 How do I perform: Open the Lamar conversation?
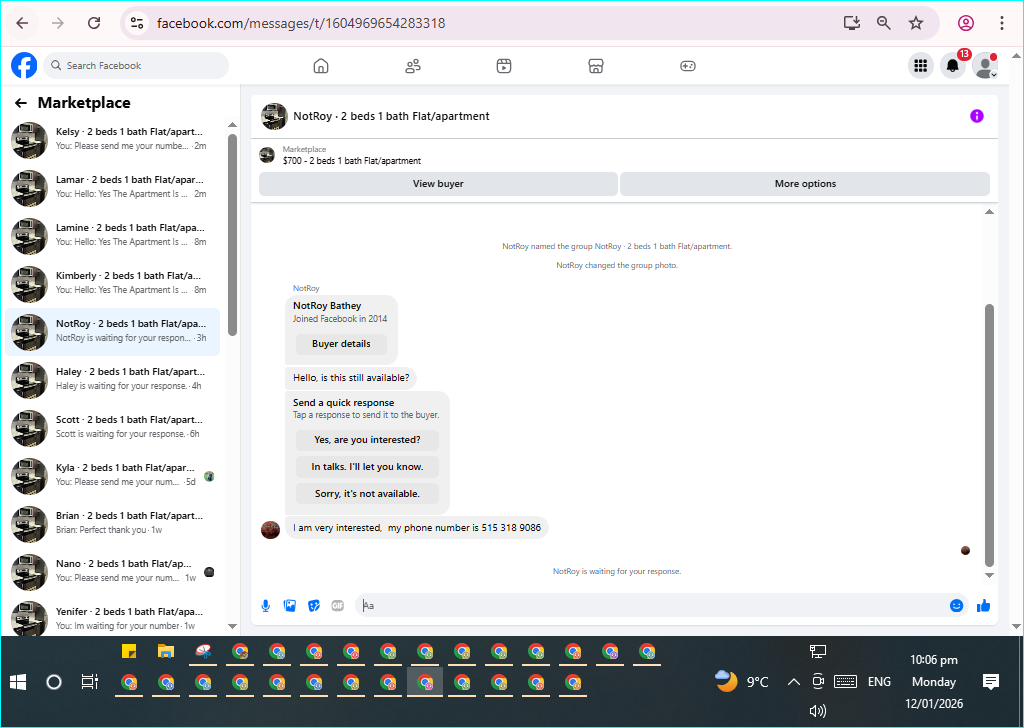pos(112,187)
